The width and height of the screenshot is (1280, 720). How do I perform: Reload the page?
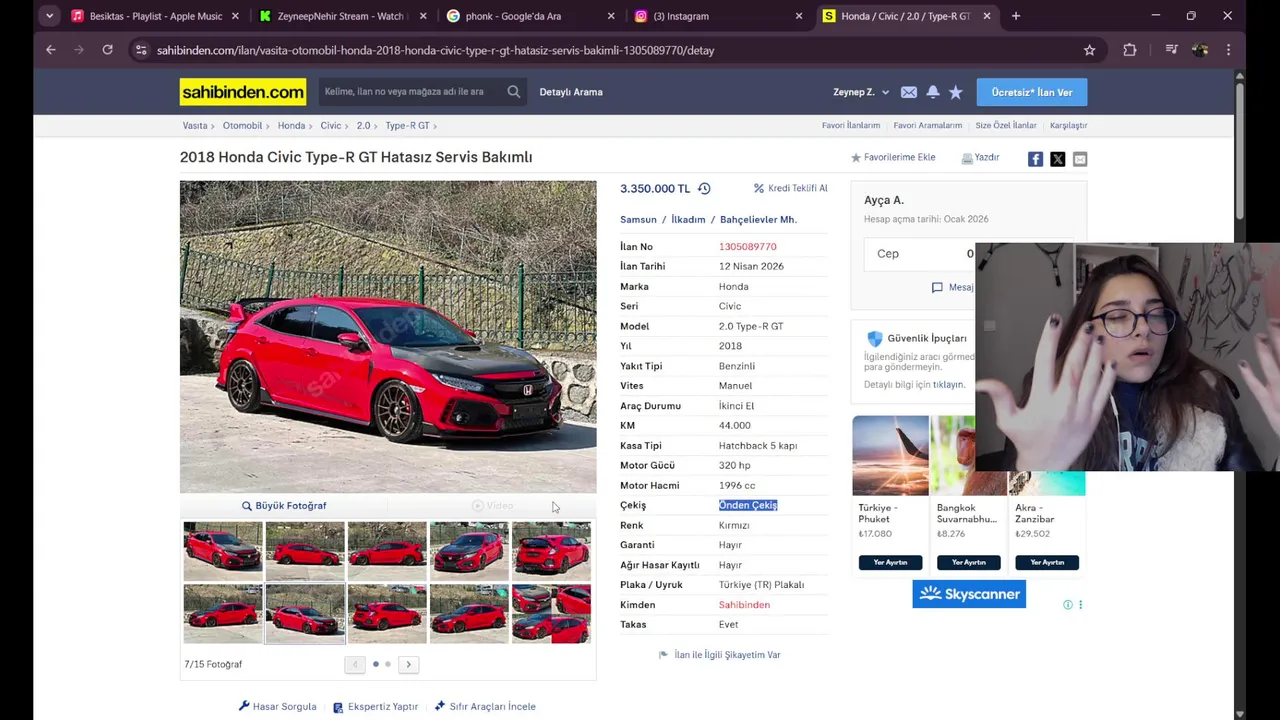107,50
